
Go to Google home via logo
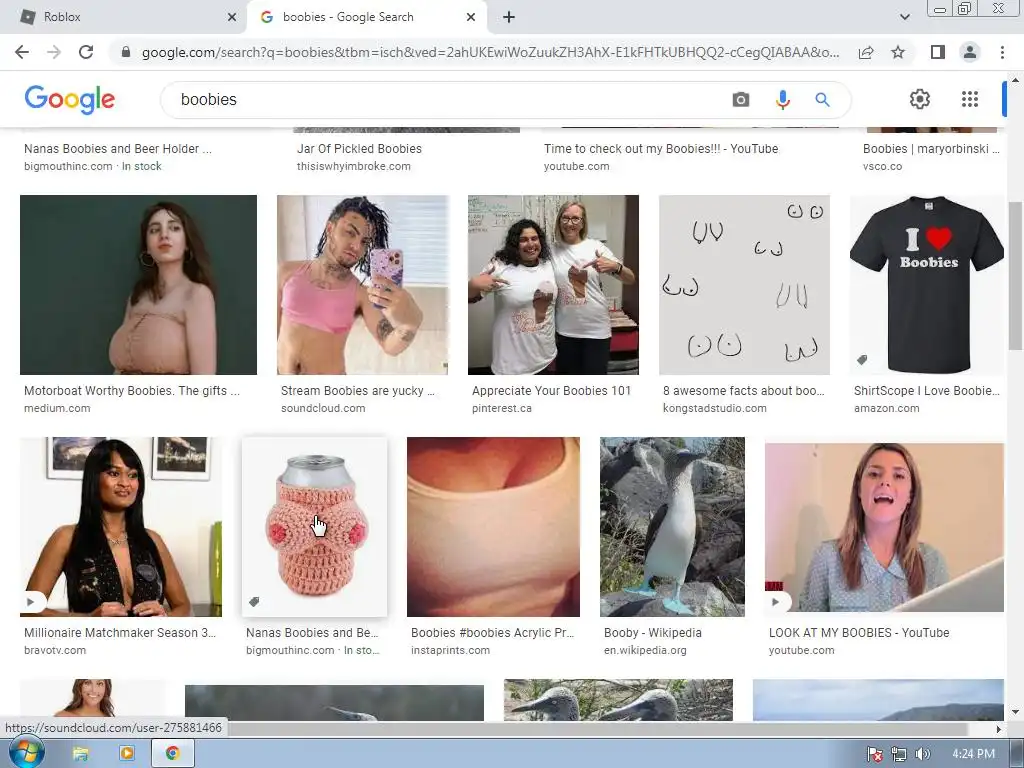click(x=70, y=99)
